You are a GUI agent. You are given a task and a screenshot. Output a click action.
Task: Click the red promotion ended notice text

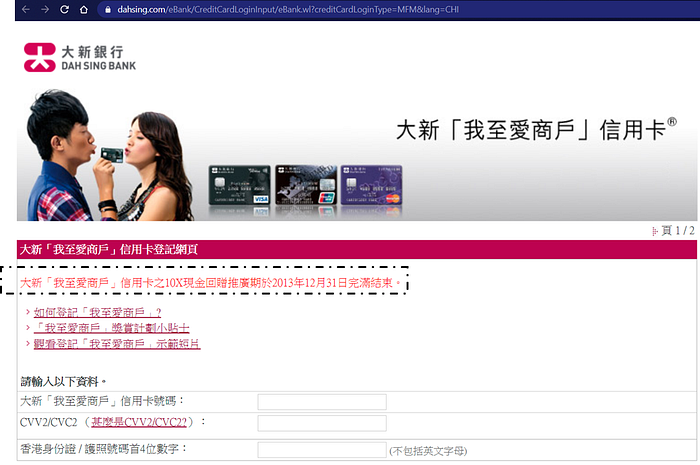click(210, 282)
